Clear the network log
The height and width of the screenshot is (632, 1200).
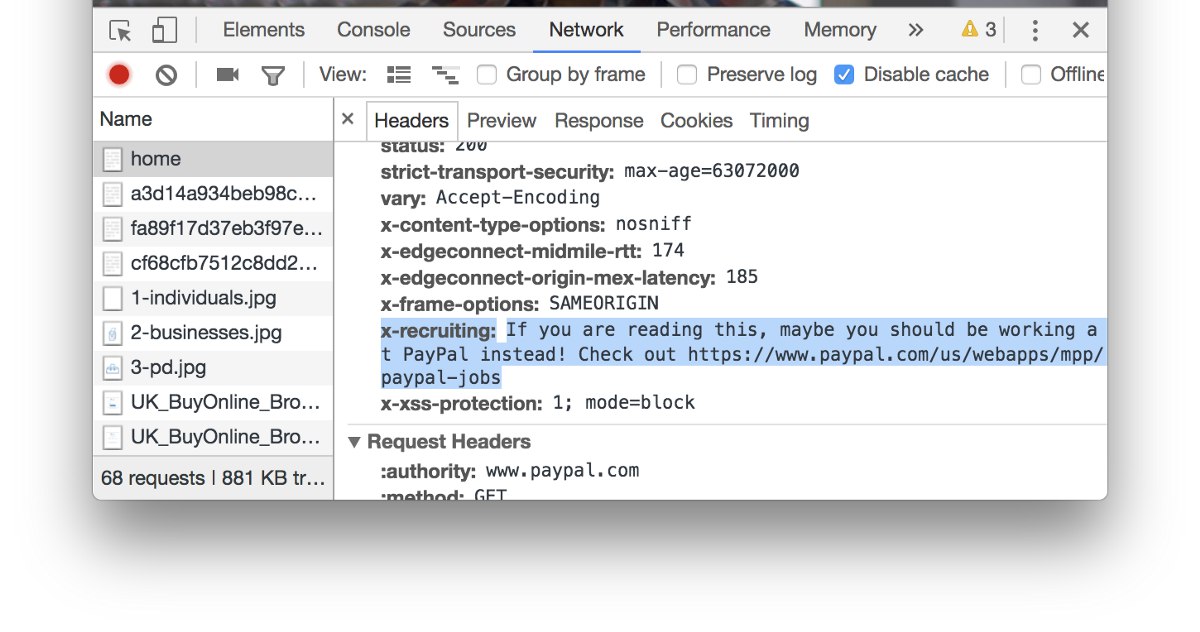167,75
